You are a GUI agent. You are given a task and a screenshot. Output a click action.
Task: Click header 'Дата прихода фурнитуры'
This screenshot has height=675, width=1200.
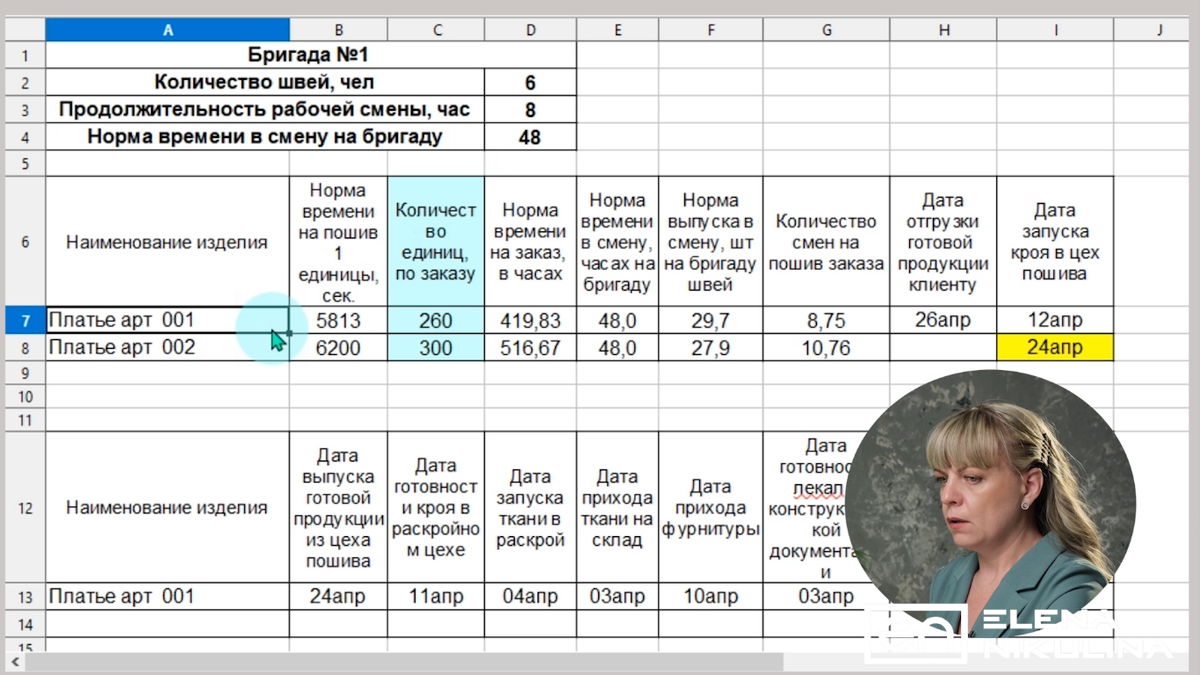(711, 508)
